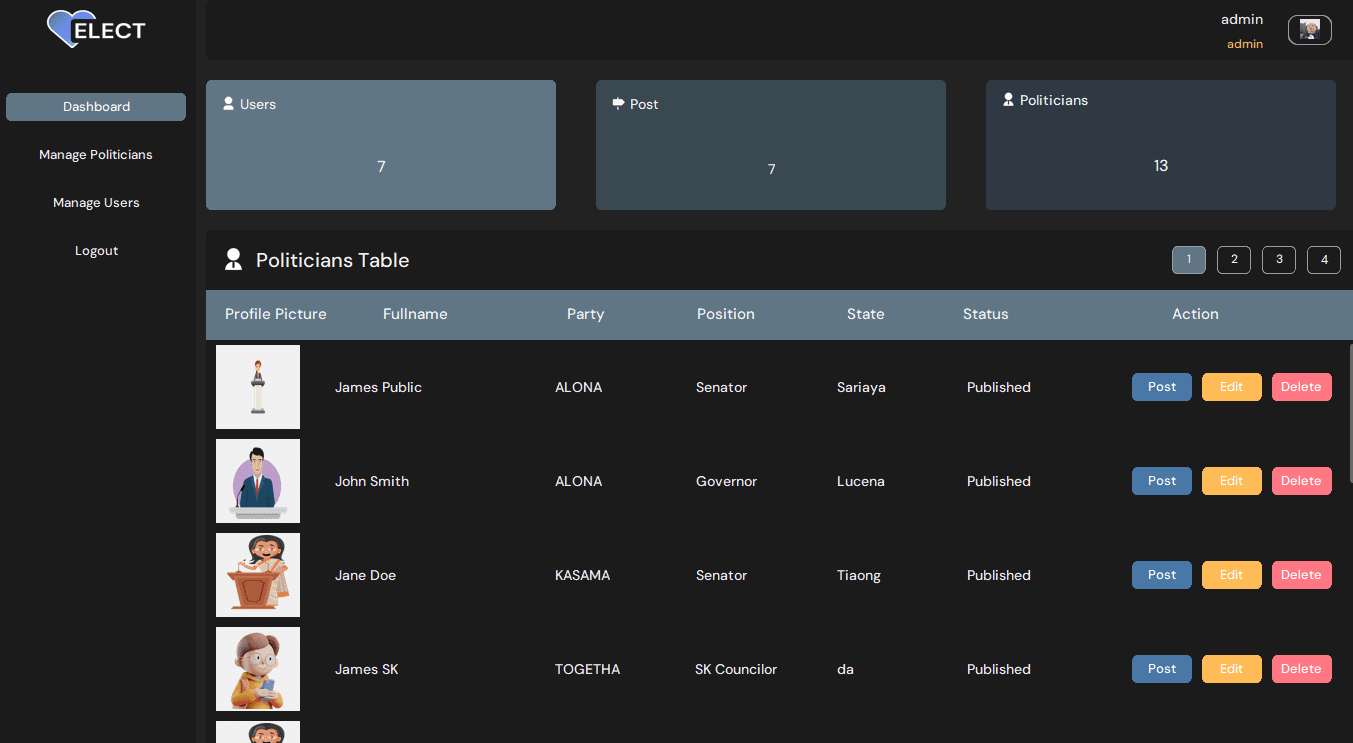The width and height of the screenshot is (1353, 743).
Task: Click the Politicians card person icon
Action: (1008, 100)
